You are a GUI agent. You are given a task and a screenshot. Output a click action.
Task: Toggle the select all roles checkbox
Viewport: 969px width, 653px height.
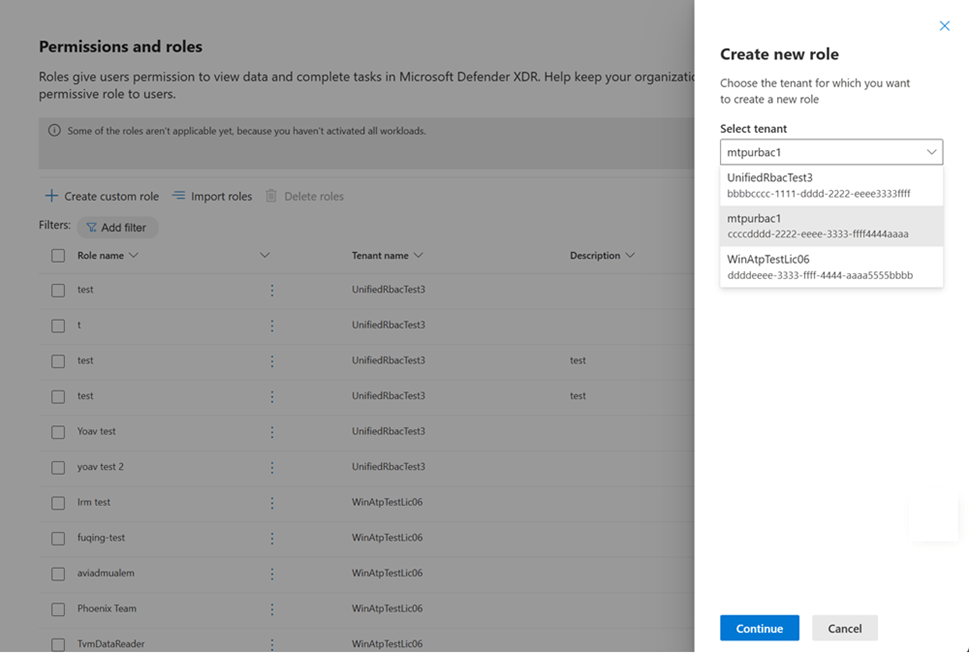(58, 256)
